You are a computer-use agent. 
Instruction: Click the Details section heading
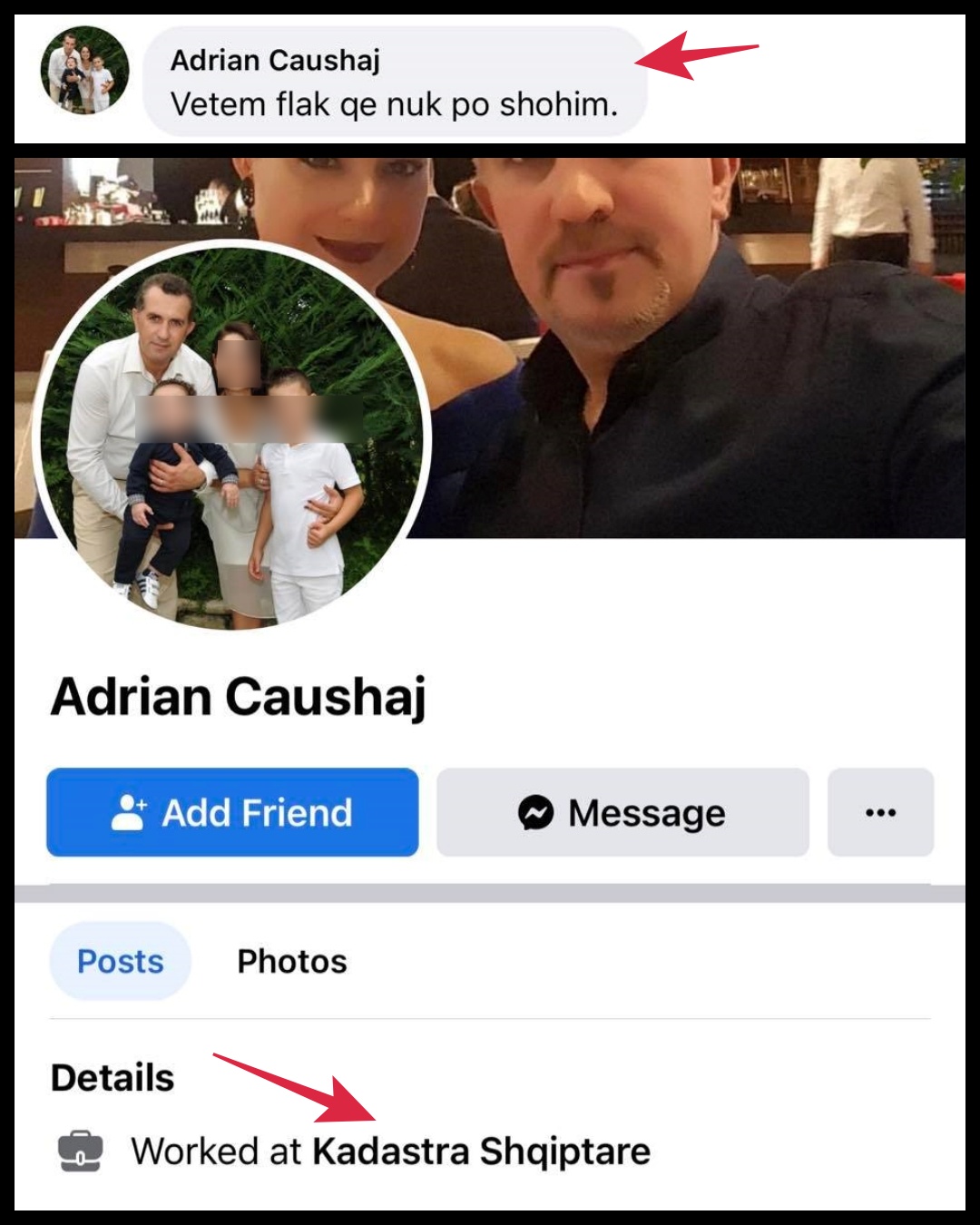113,1078
